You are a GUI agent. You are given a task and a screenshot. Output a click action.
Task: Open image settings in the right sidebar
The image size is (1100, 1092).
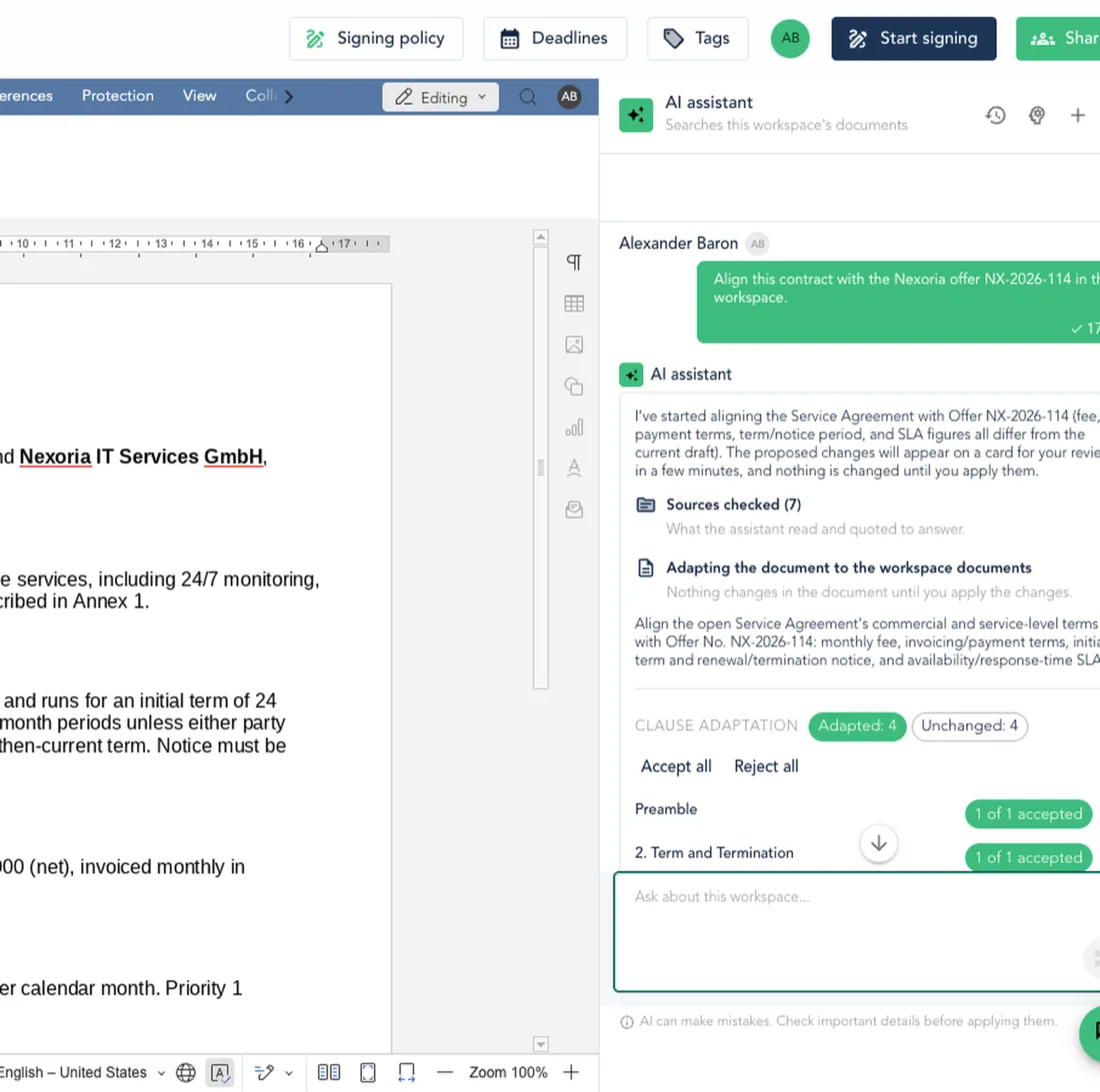(x=574, y=344)
